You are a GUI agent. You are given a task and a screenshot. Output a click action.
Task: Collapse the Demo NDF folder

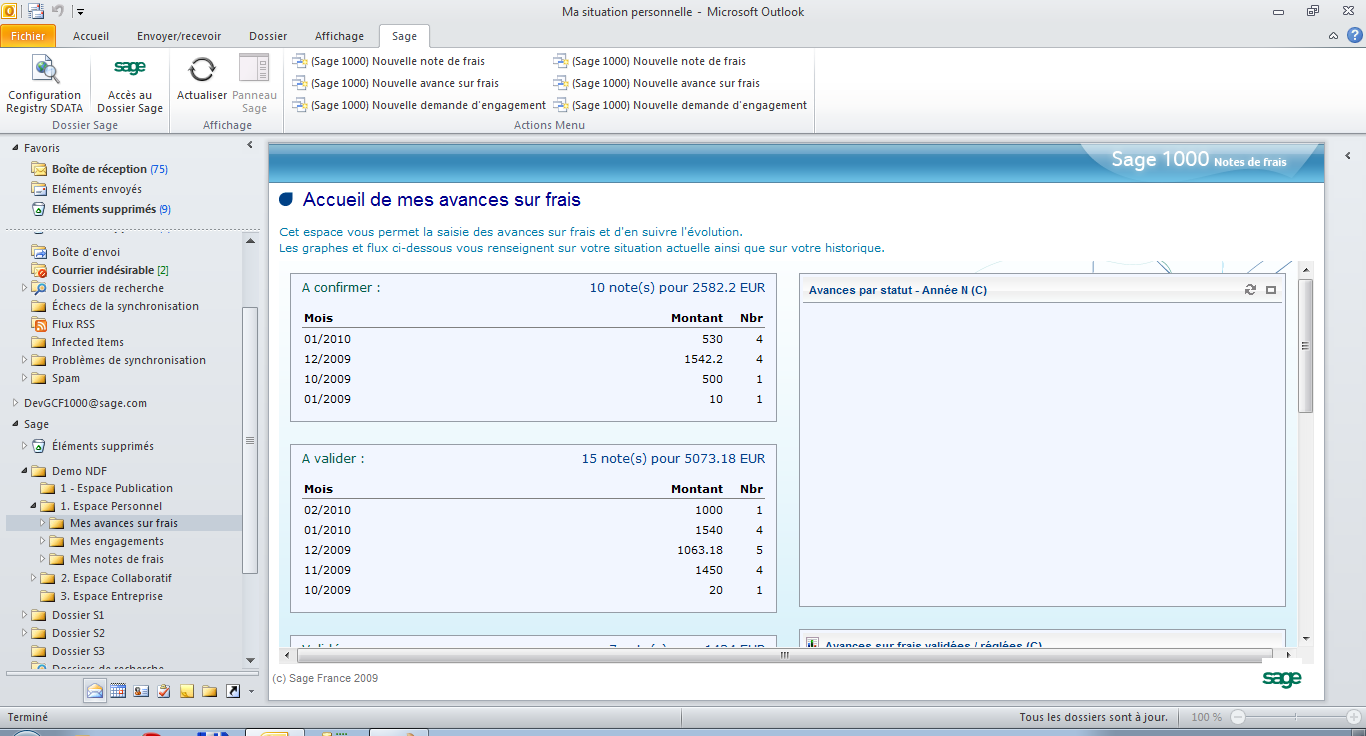(x=24, y=471)
